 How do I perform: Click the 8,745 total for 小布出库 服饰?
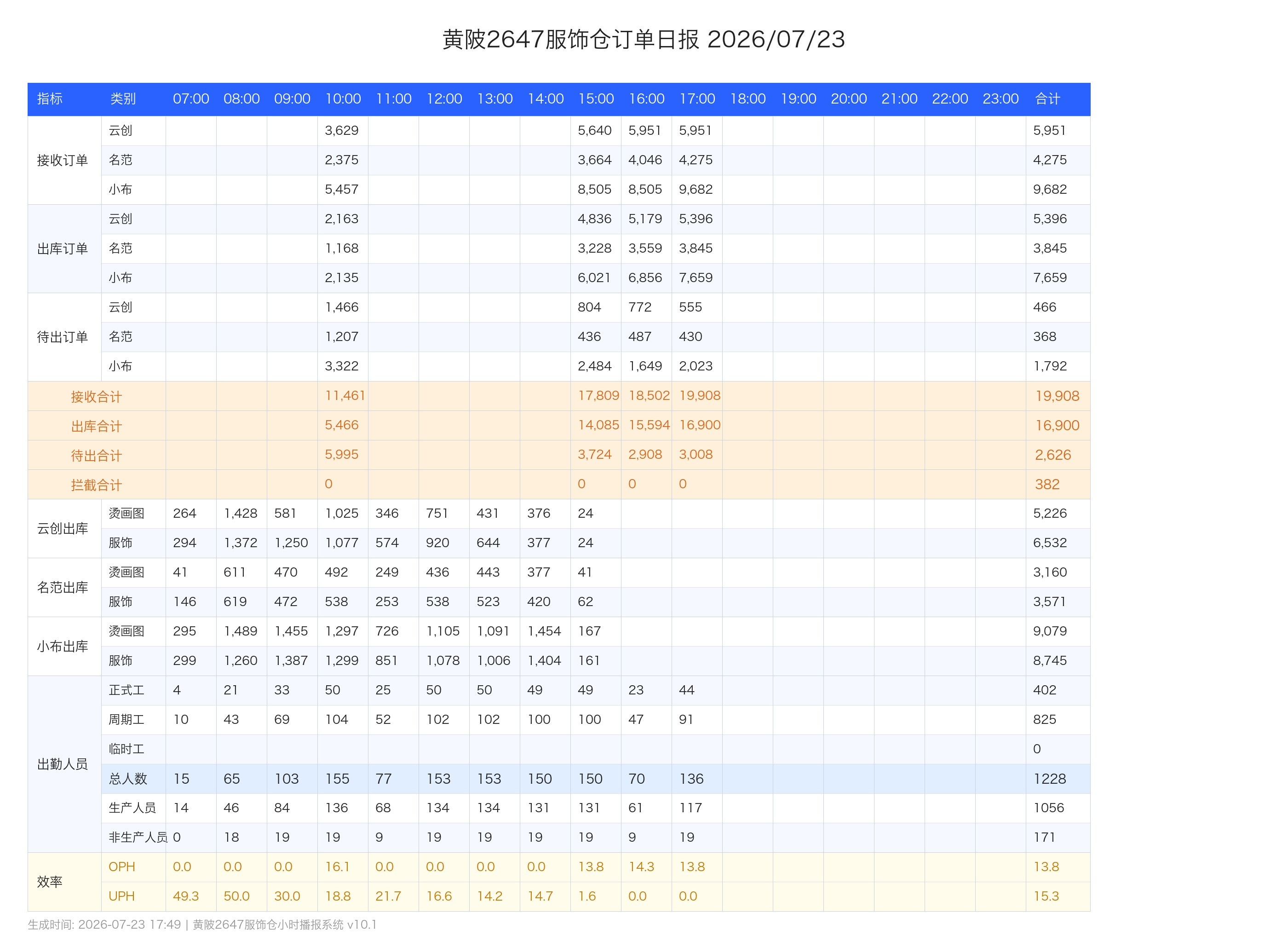[1050, 660]
